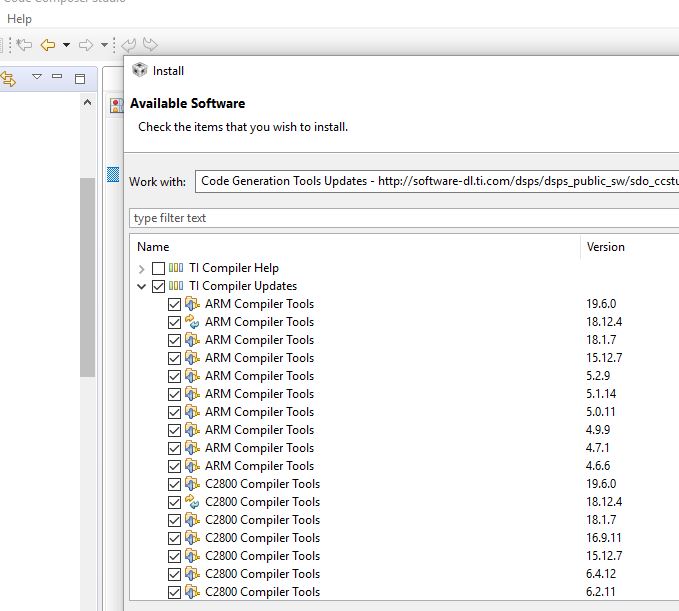Click the ARM 18.12.4 update icon

pos(192,322)
